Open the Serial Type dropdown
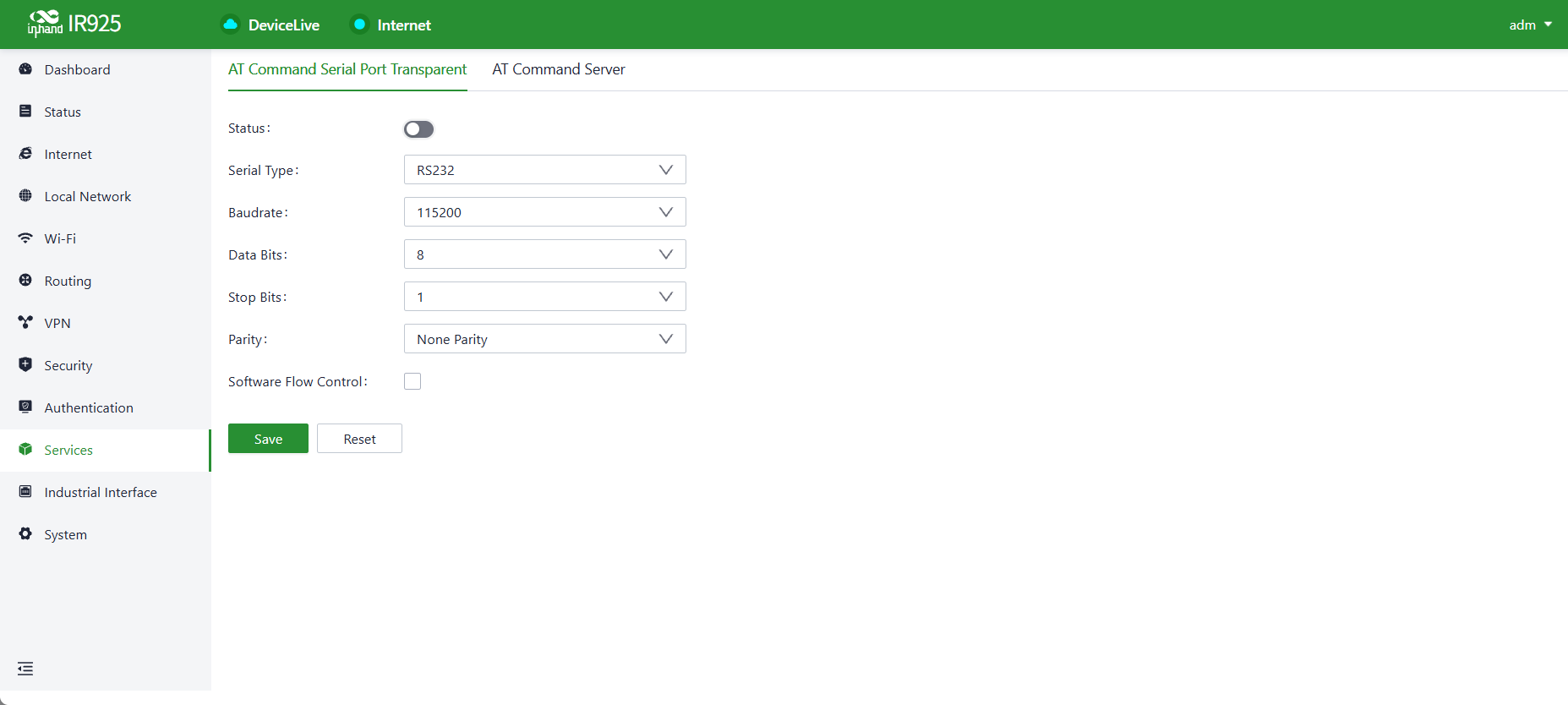1568x705 pixels. 545,170
